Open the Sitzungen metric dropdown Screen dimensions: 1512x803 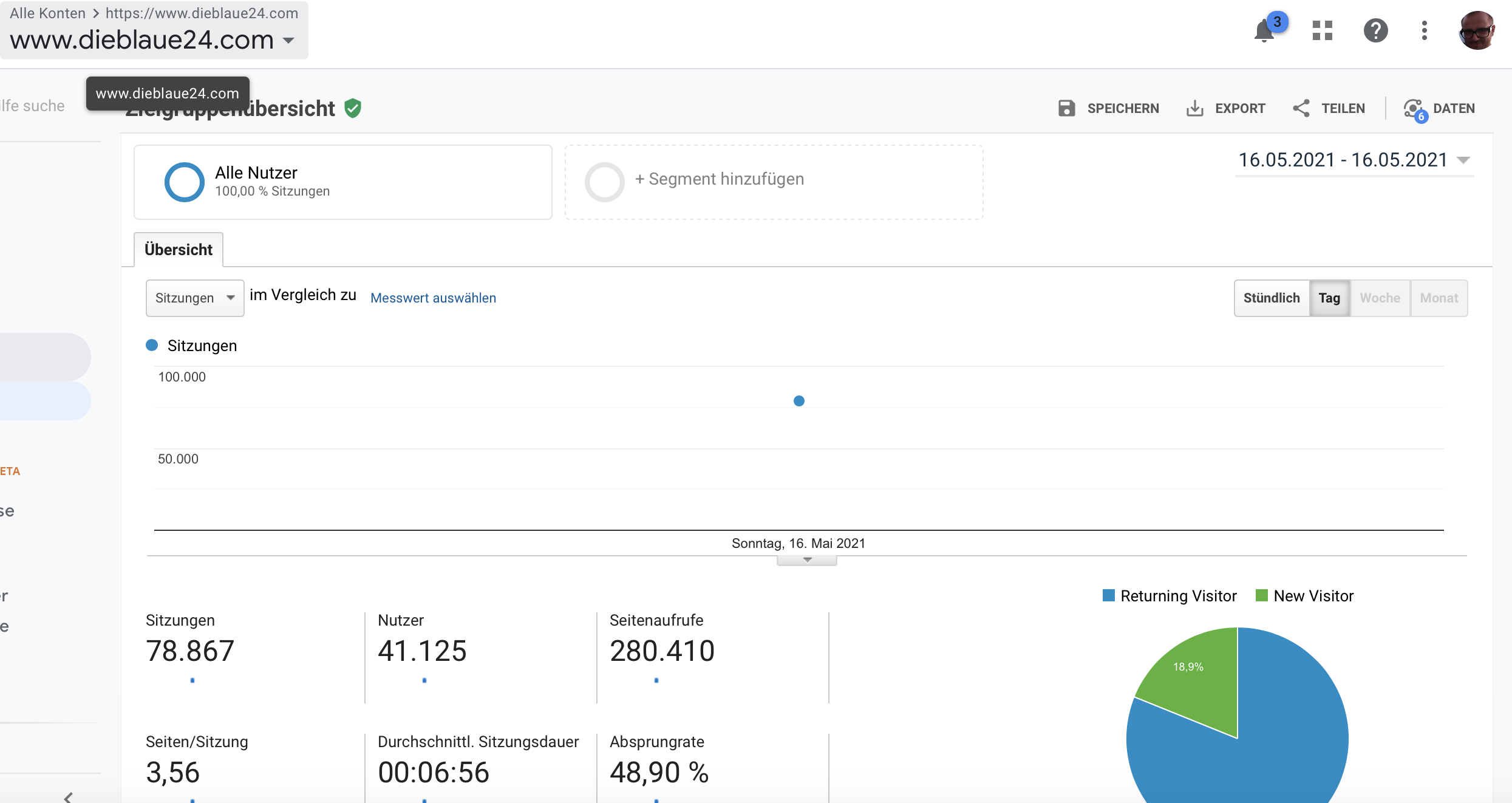coord(195,298)
